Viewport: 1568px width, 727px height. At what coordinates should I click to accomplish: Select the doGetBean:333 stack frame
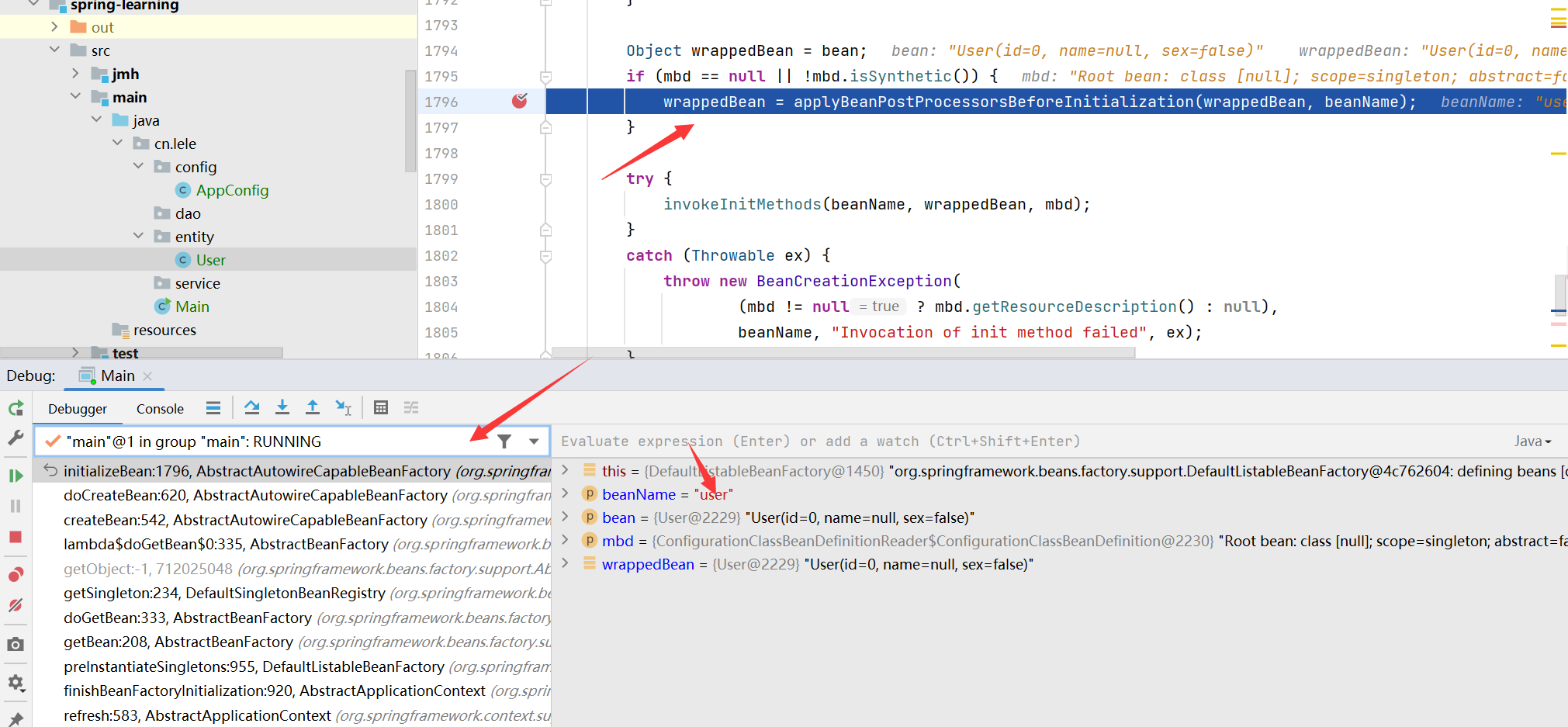tap(292, 618)
